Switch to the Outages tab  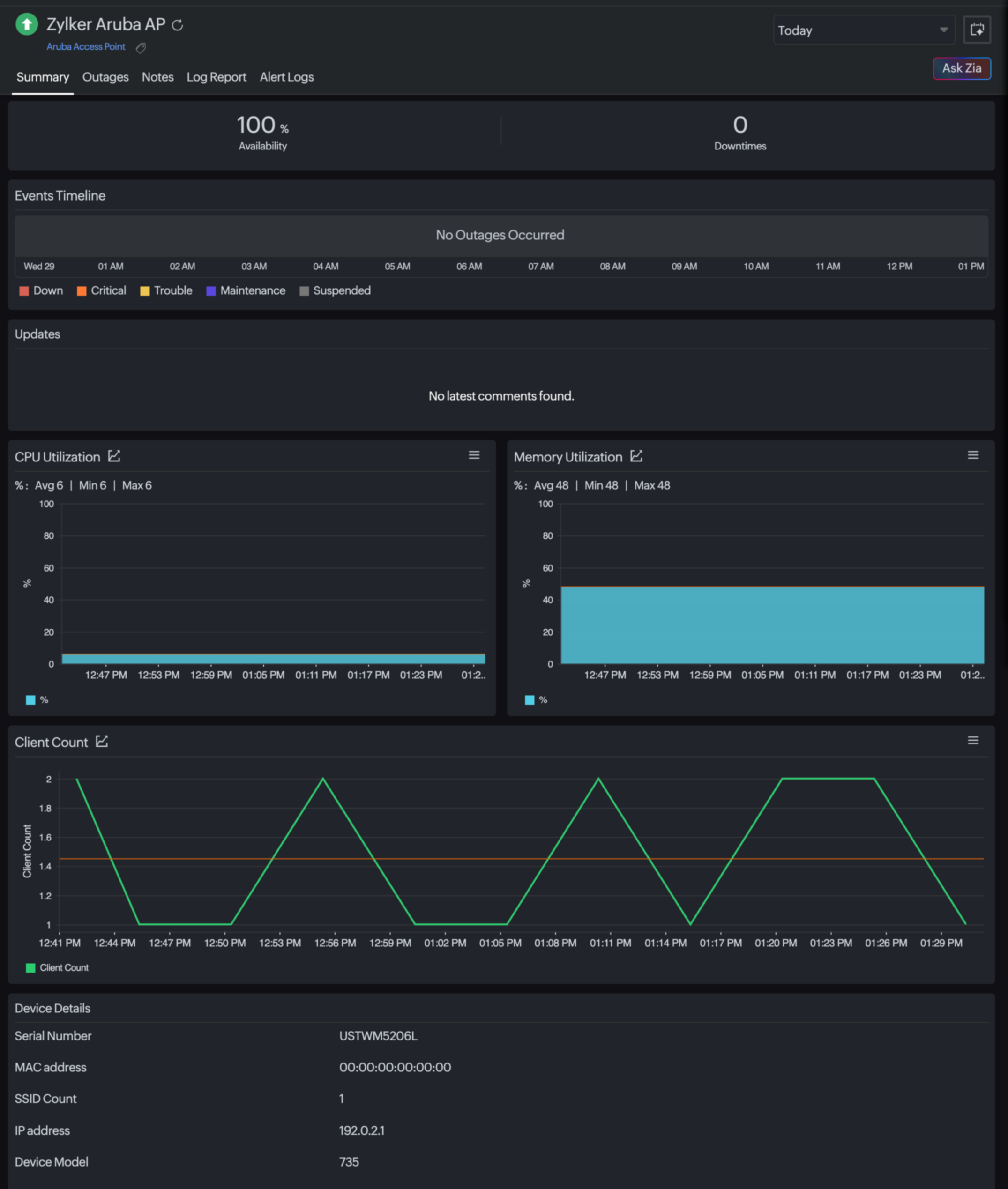pos(105,77)
